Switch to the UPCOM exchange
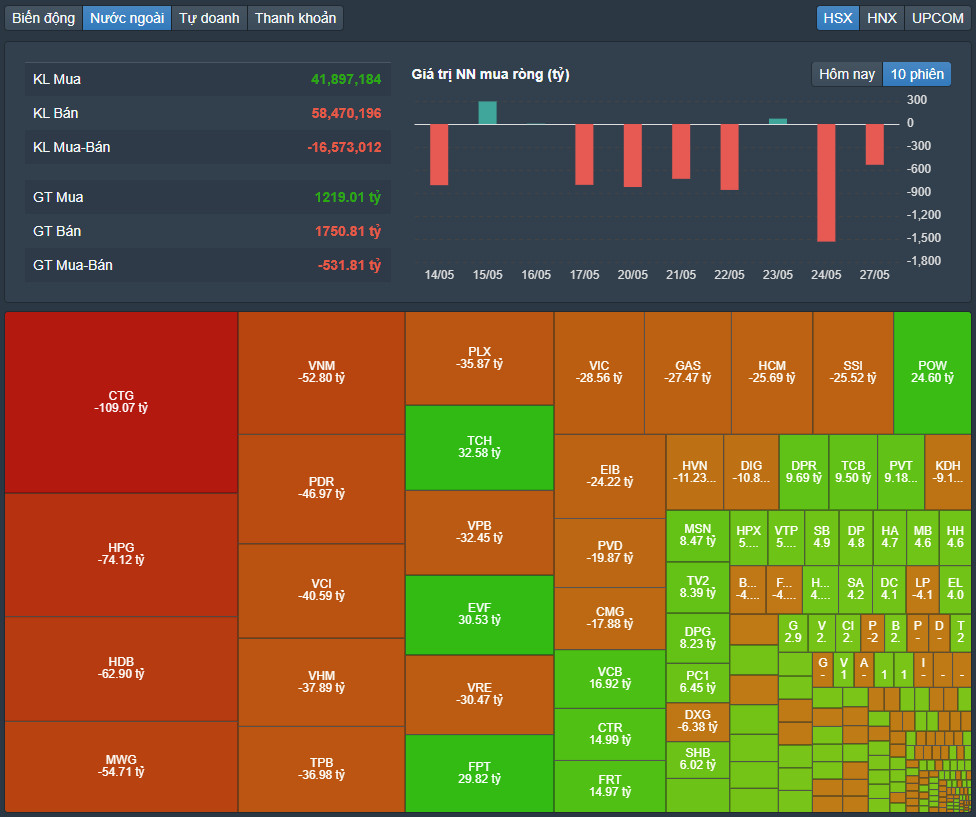Screen dimensions: 976x817 tap(937, 18)
